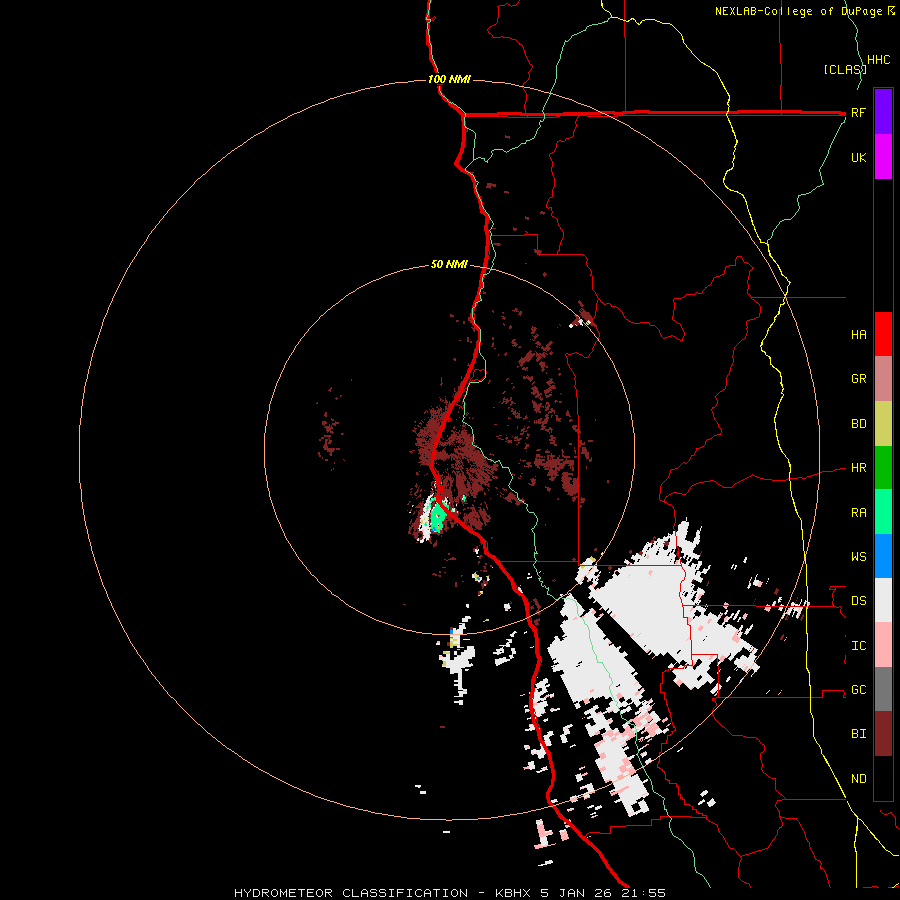Click the BD legend label
Screen dimensions: 900x900
click(859, 424)
